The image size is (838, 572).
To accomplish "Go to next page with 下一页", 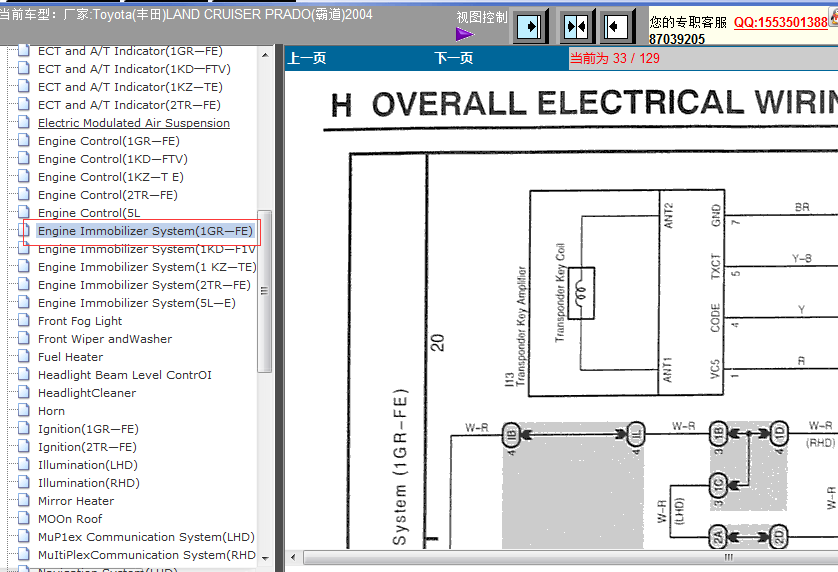I will pos(453,58).
